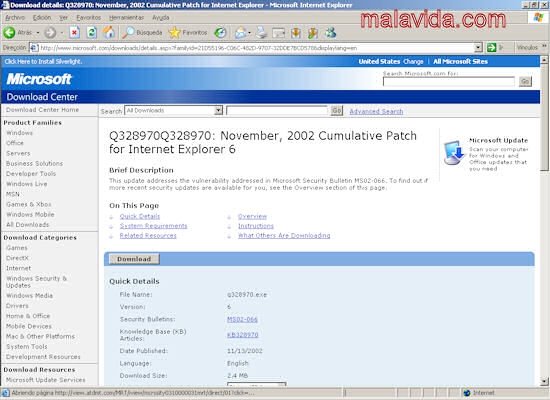Click the United States Change link
550x400 pixels.
point(413,61)
